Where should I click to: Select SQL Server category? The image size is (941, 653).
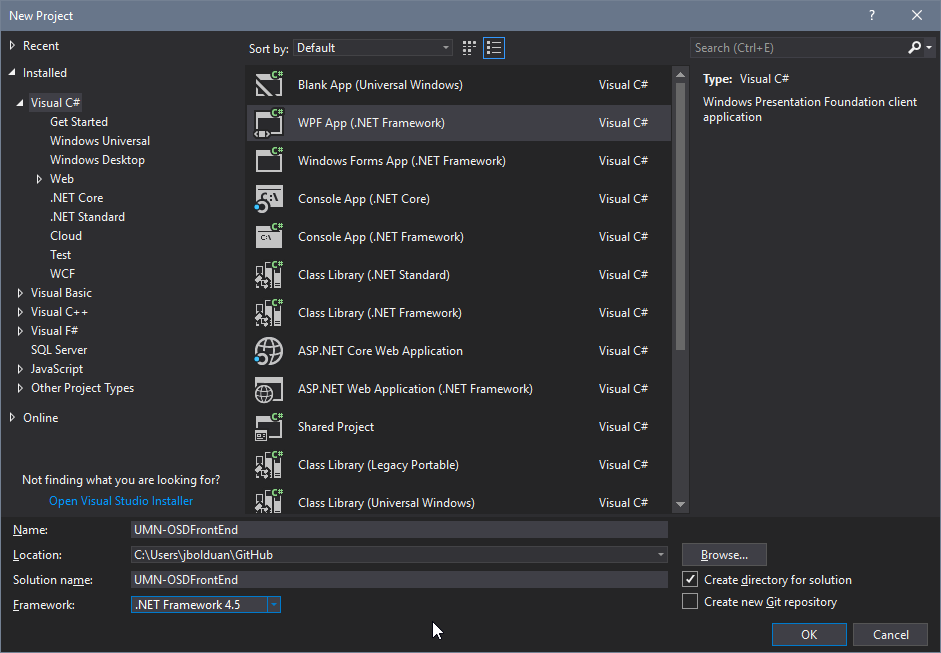click(x=59, y=350)
